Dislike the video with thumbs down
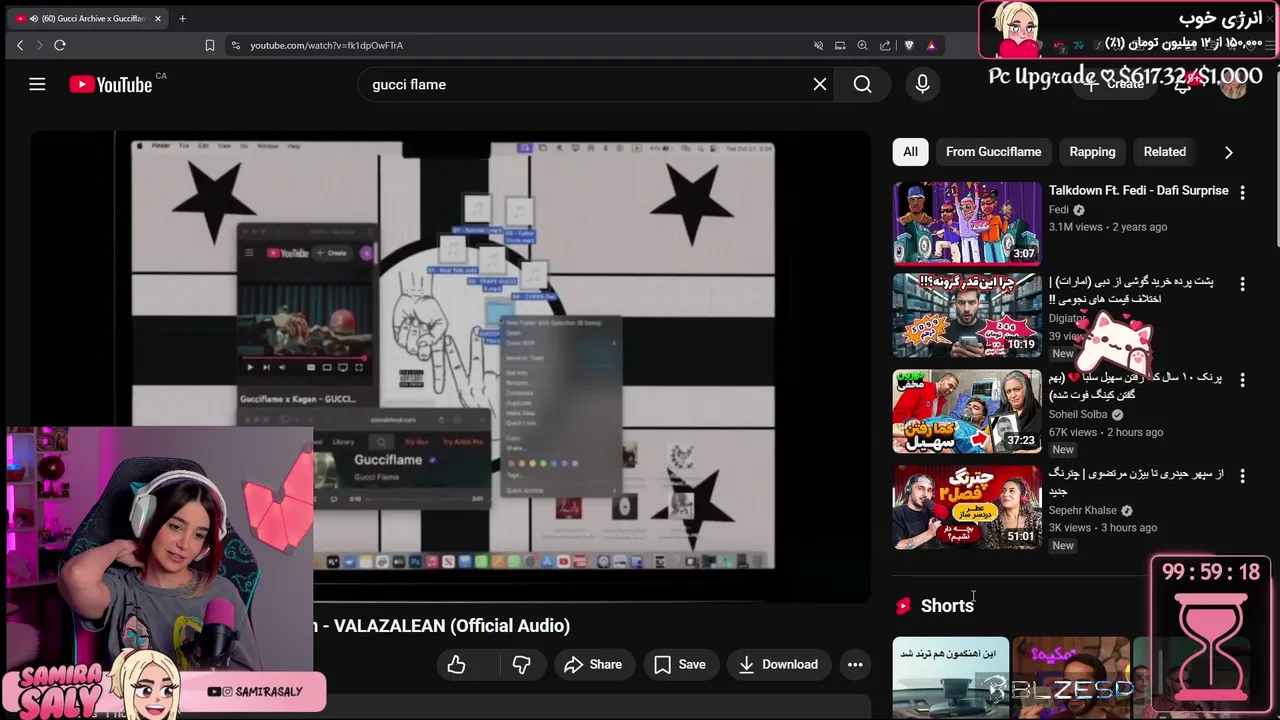The width and height of the screenshot is (1280, 720). pos(521,664)
